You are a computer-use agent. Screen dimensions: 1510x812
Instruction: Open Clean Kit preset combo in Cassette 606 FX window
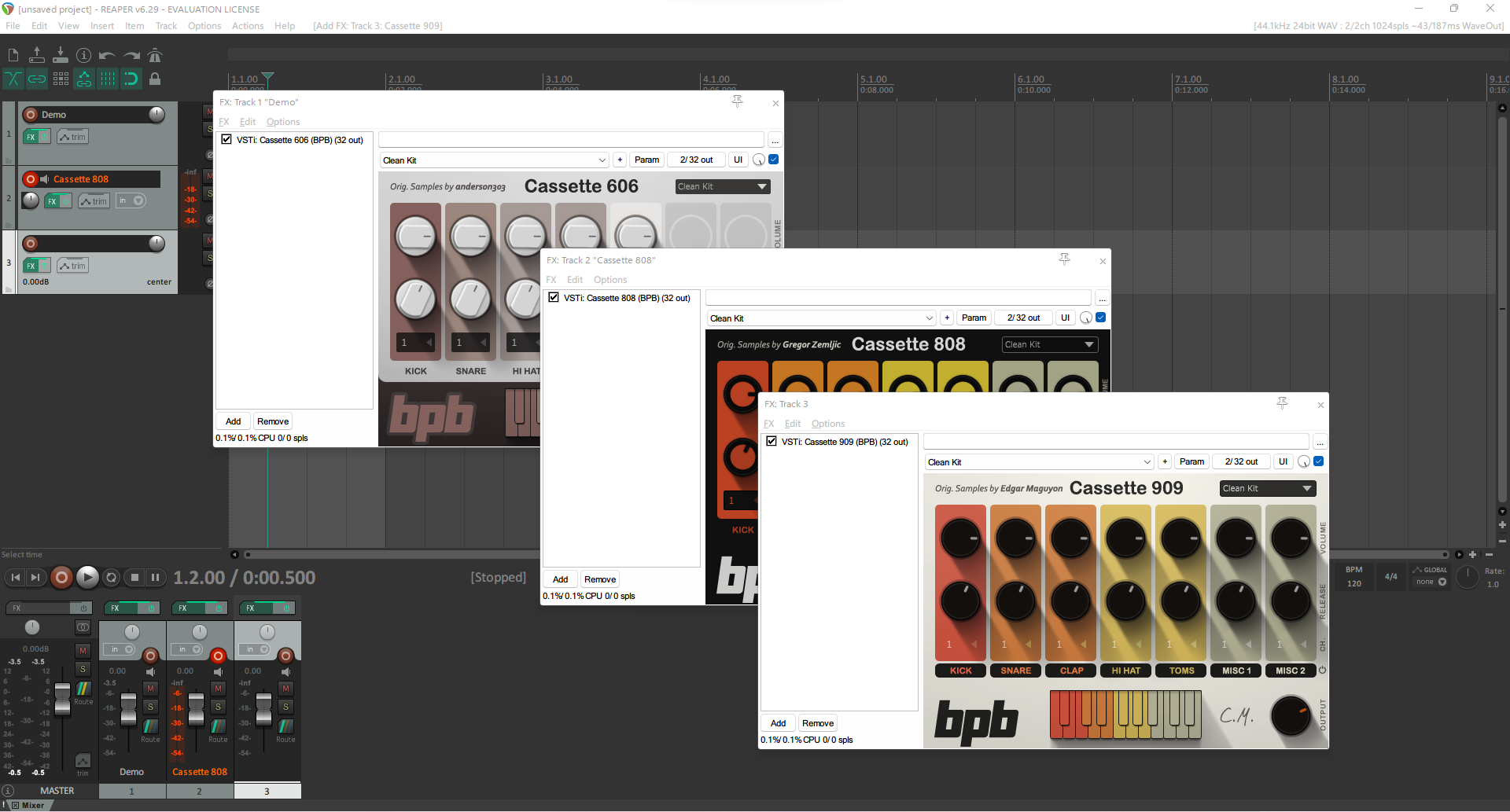[495, 160]
